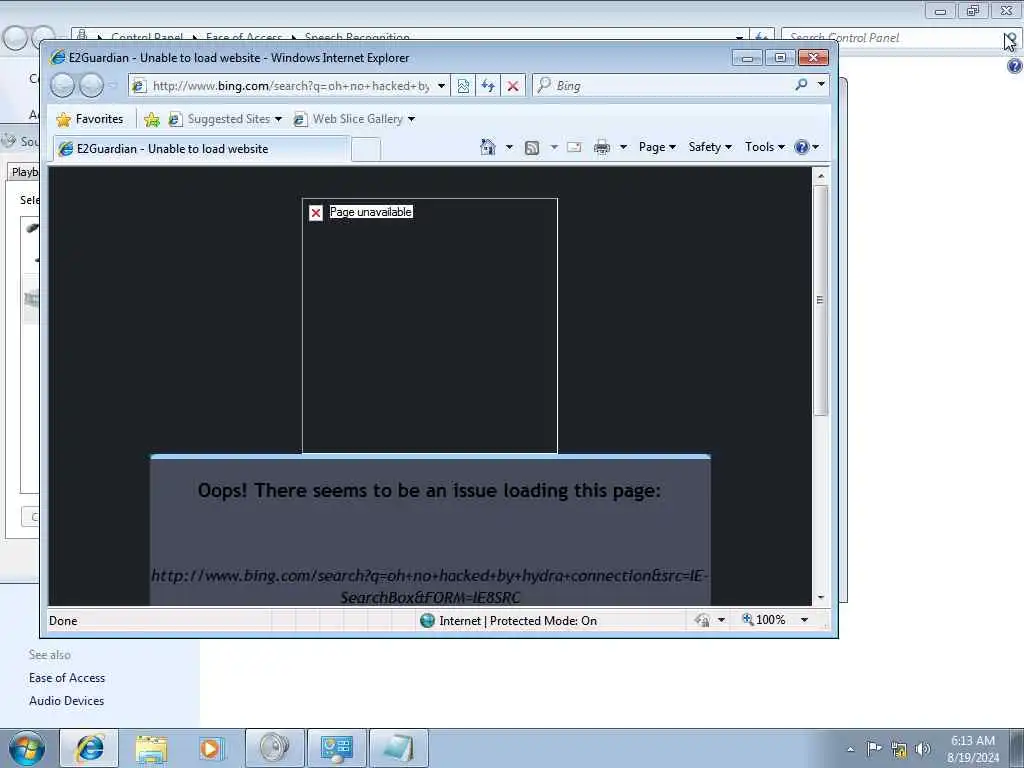Click the Control Panel help icon

(1014, 66)
